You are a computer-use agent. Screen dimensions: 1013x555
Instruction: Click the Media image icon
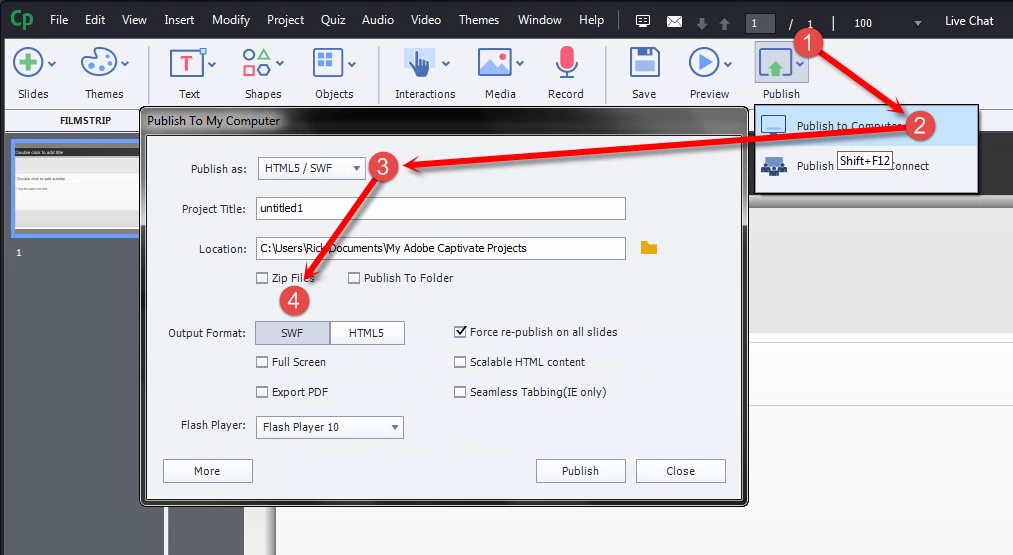pyautogui.click(x=495, y=63)
